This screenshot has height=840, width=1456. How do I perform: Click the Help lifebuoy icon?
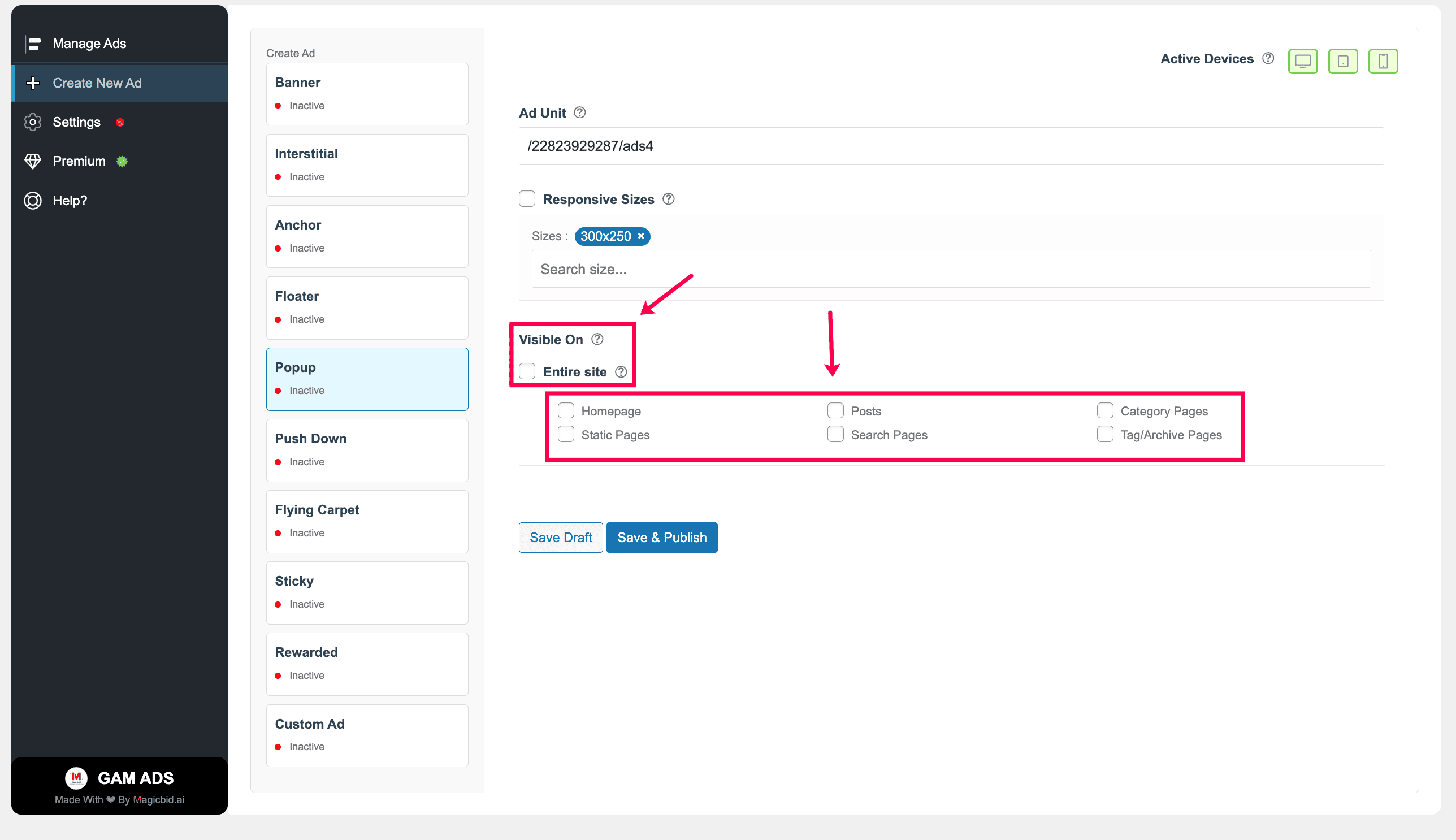tap(33, 201)
